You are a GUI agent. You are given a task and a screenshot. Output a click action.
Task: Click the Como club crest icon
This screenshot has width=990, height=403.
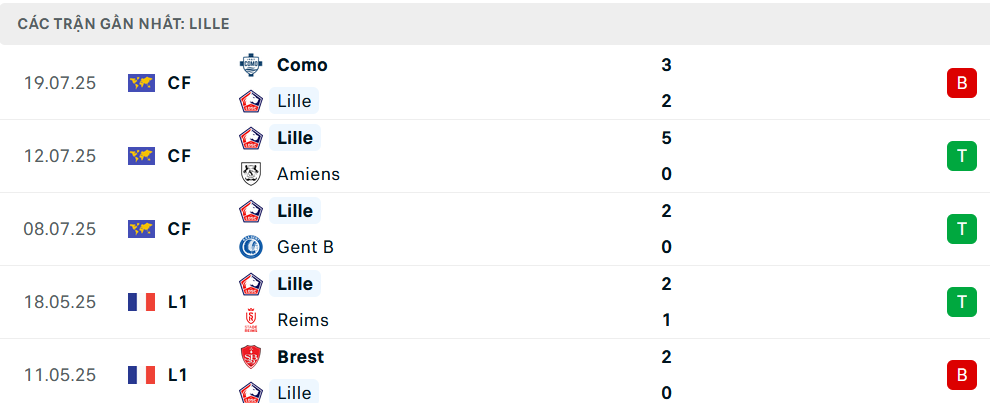point(251,65)
